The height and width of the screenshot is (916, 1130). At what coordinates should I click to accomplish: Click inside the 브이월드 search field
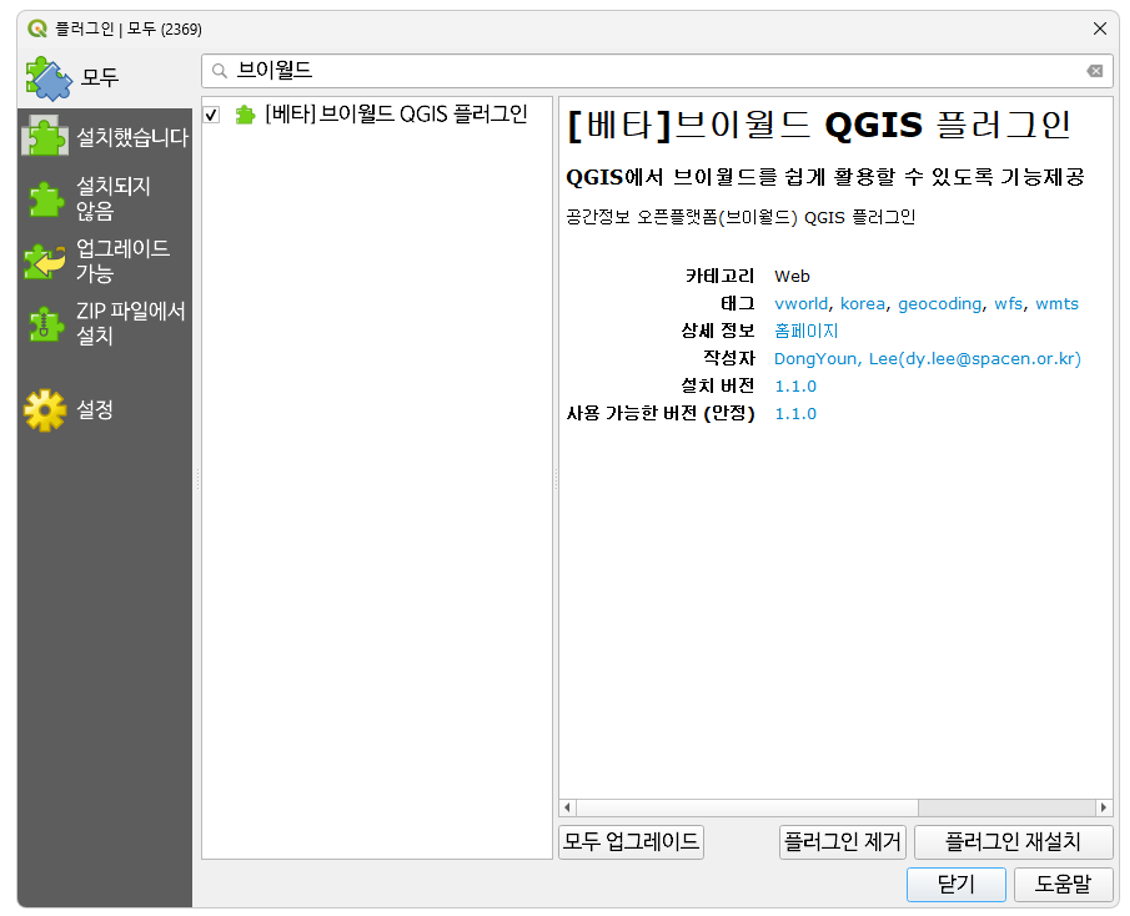pos(657,71)
